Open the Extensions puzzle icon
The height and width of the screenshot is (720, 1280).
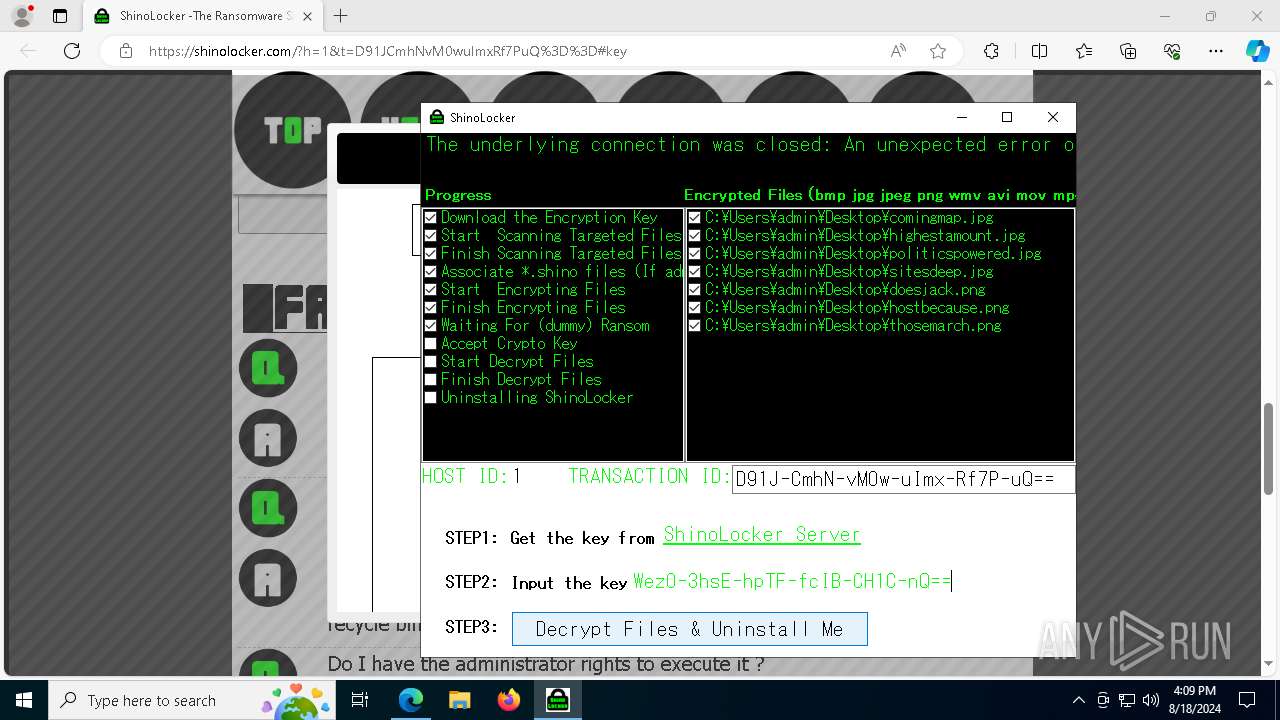[991, 51]
